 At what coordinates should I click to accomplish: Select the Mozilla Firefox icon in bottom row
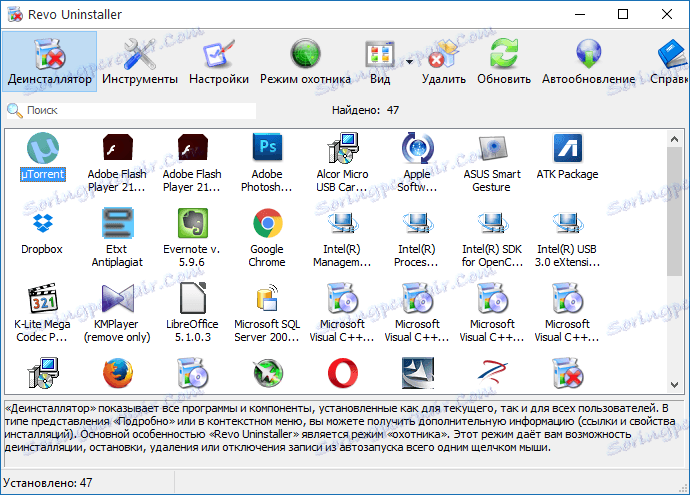click(117, 374)
